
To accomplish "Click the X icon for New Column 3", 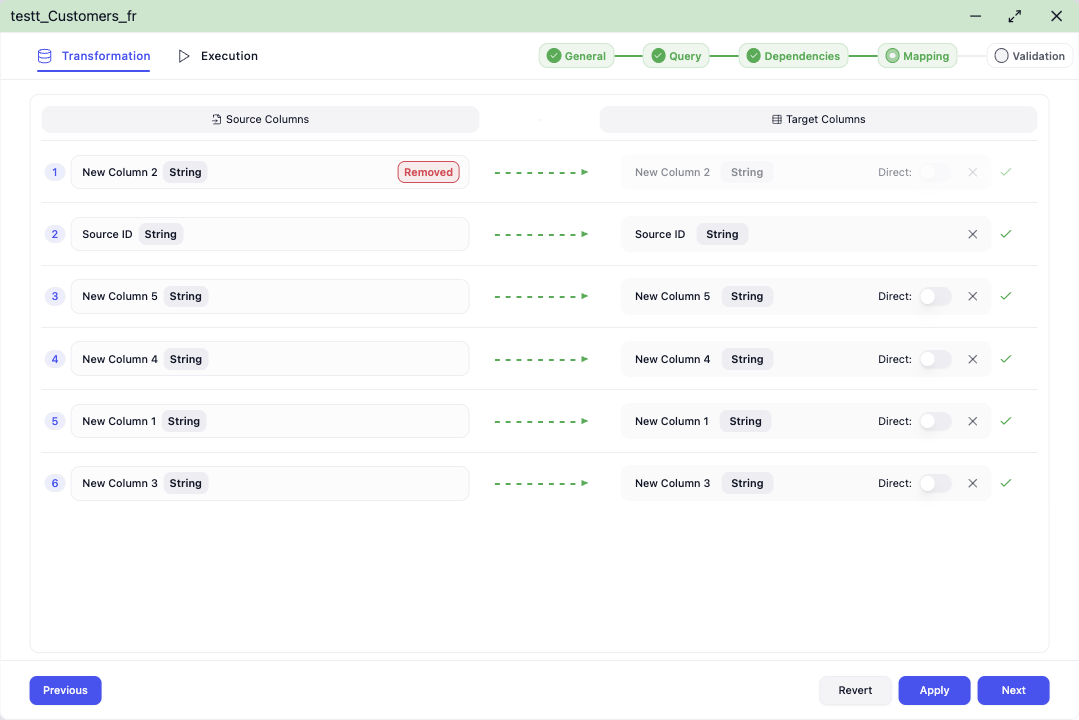I will click(x=972, y=483).
